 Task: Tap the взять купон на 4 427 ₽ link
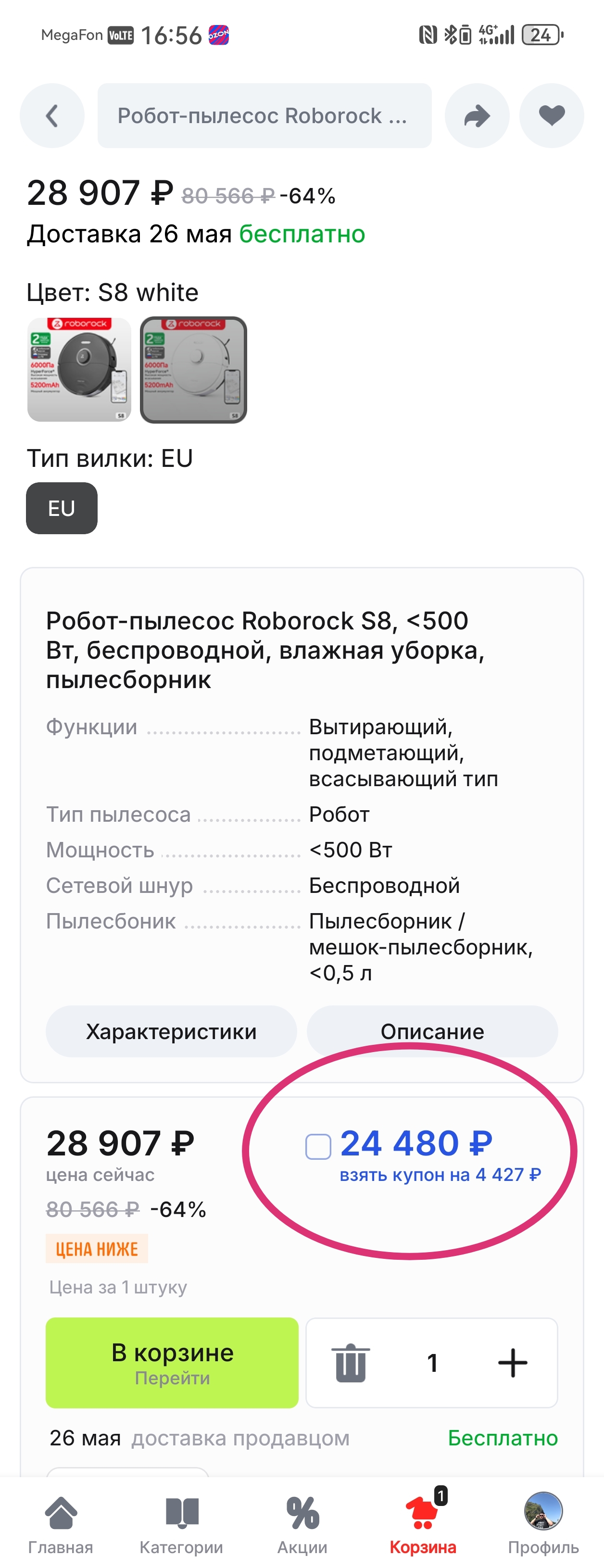coord(440,1174)
